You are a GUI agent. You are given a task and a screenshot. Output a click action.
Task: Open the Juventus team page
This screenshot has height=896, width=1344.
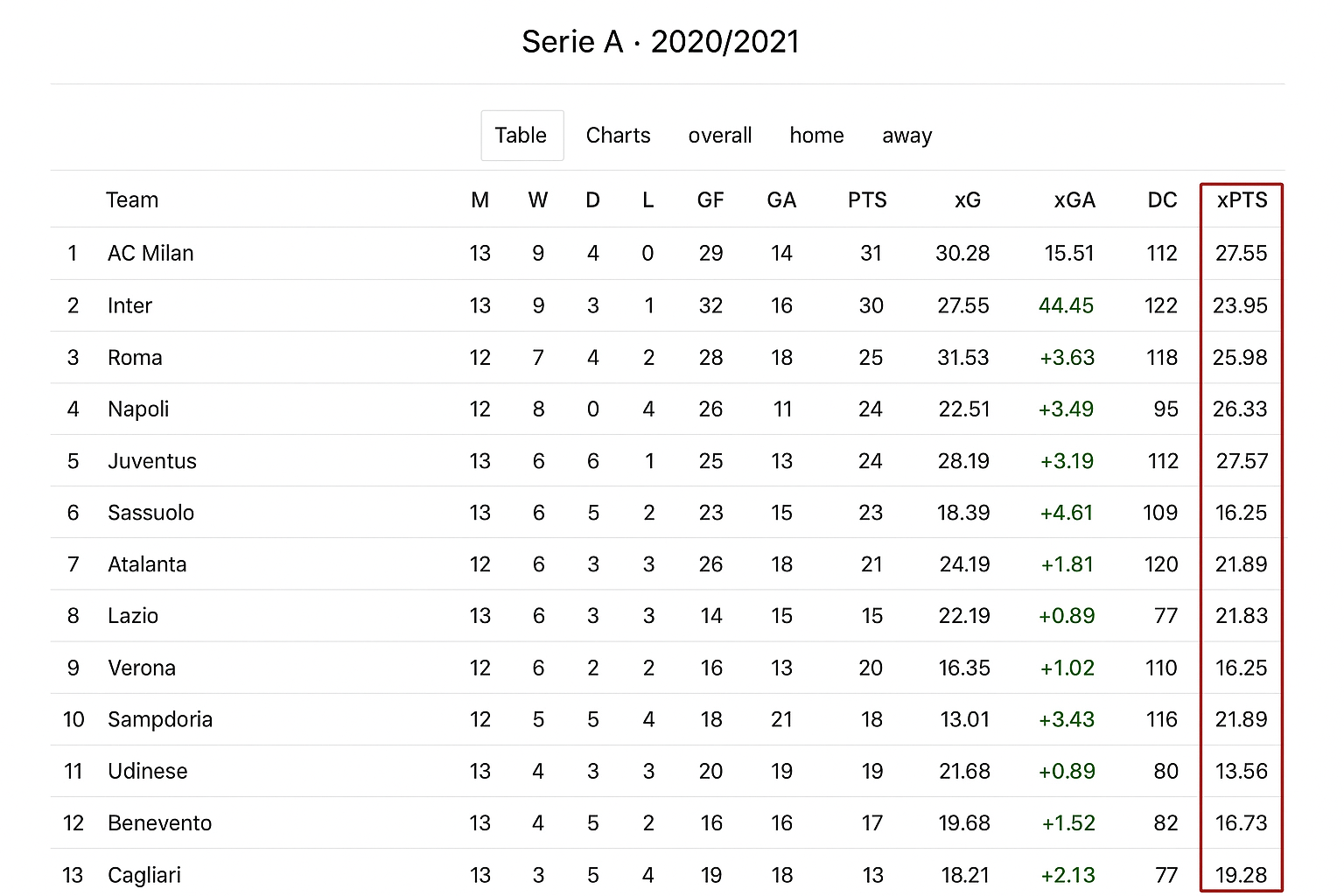151,461
